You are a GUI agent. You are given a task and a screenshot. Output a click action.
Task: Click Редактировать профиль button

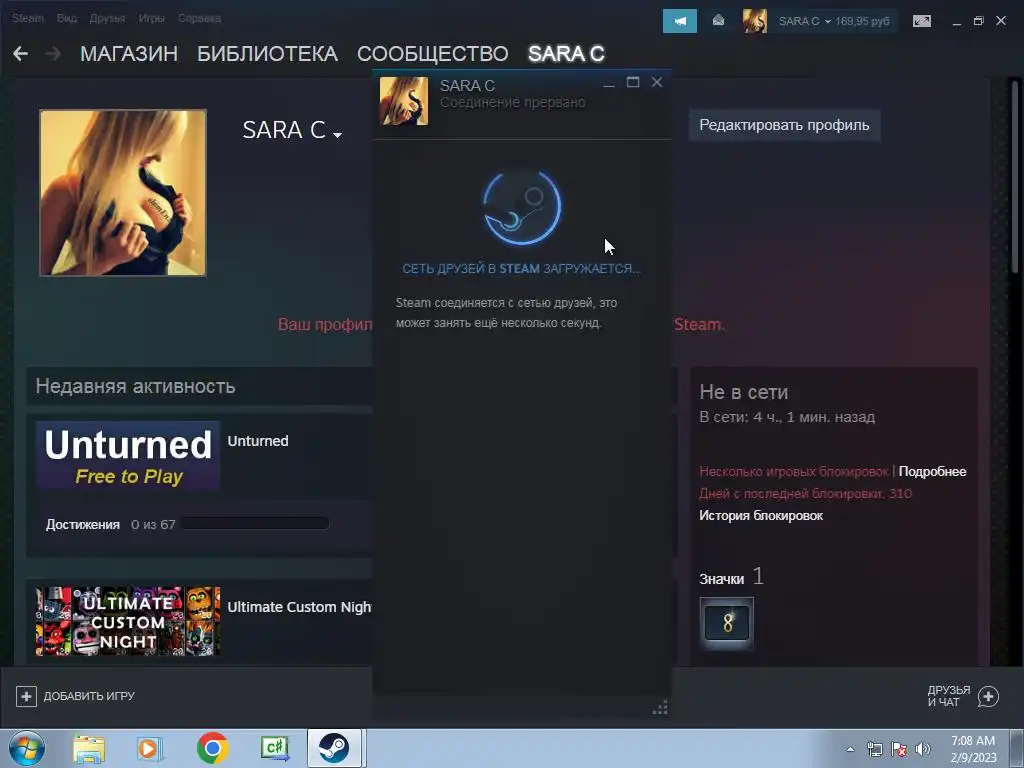(x=784, y=125)
